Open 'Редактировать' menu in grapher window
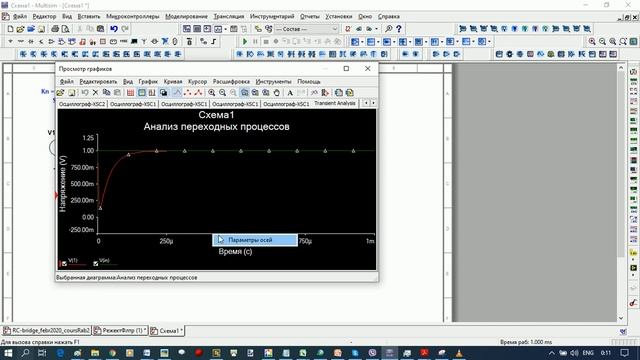Image resolution: width=640 pixels, height=360 pixels. point(98,82)
